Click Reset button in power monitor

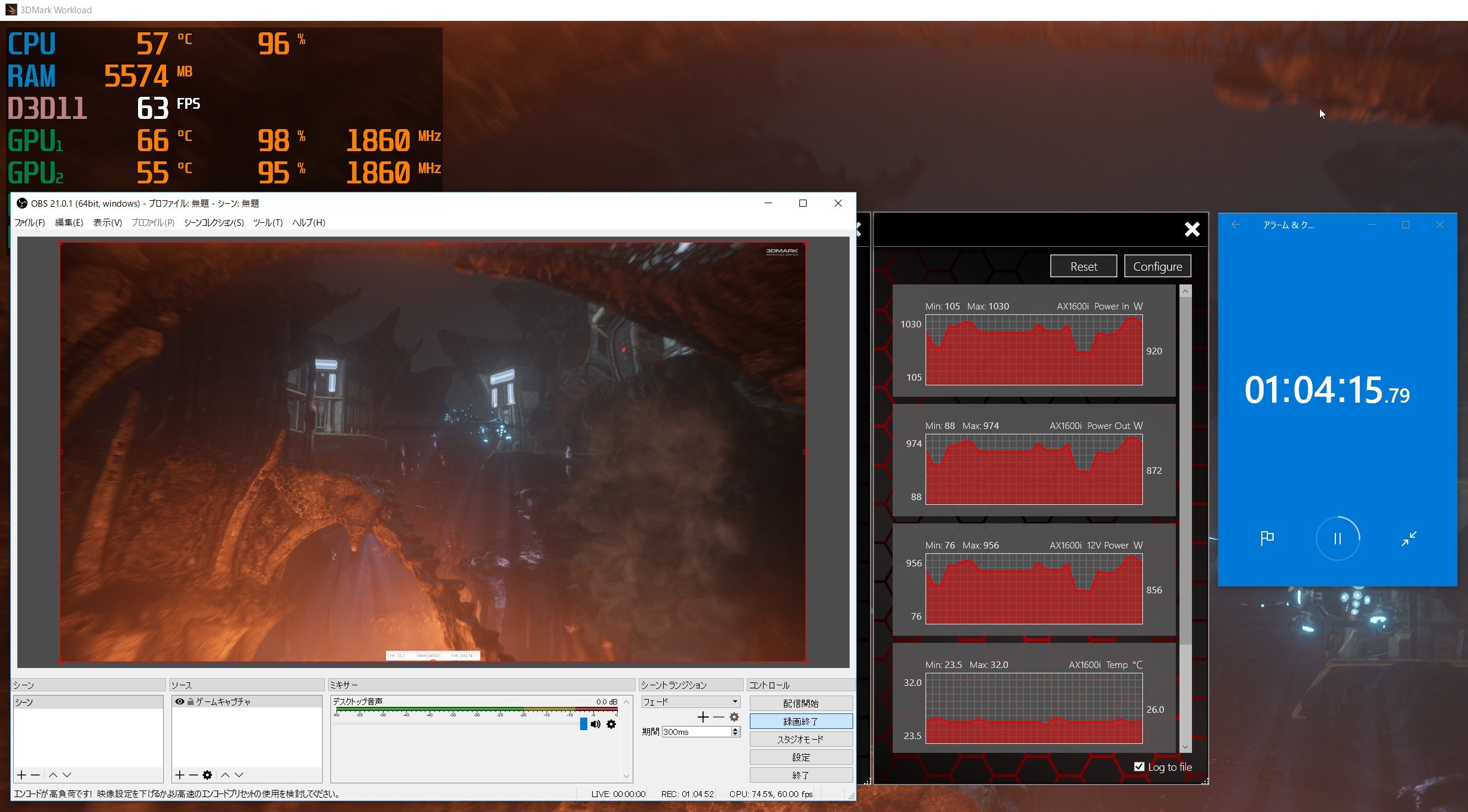click(1084, 266)
